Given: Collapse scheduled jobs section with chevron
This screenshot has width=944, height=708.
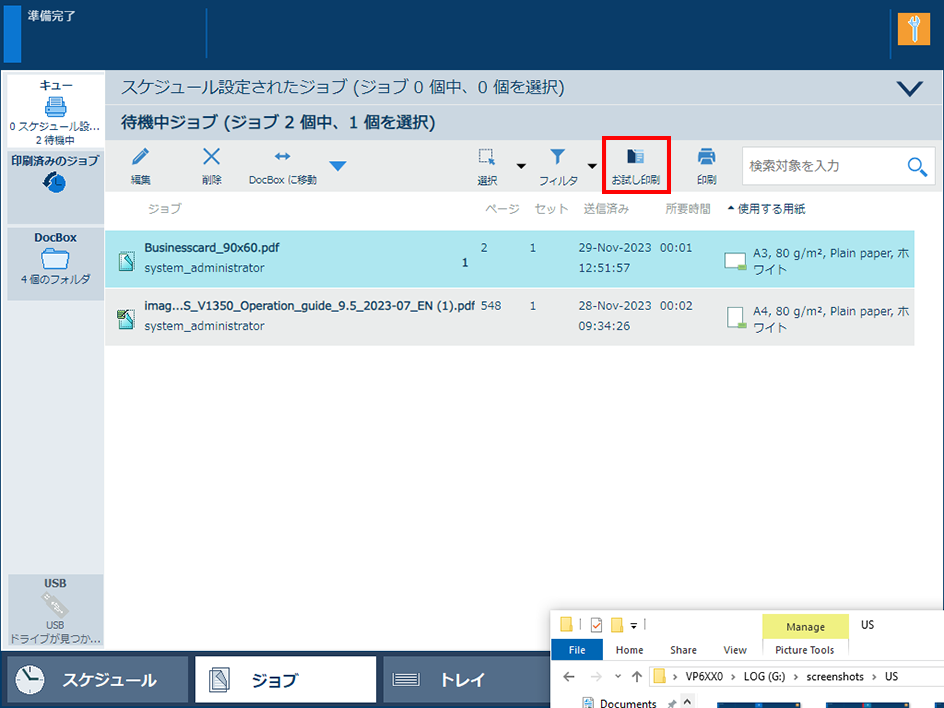Looking at the screenshot, I should coord(909,88).
